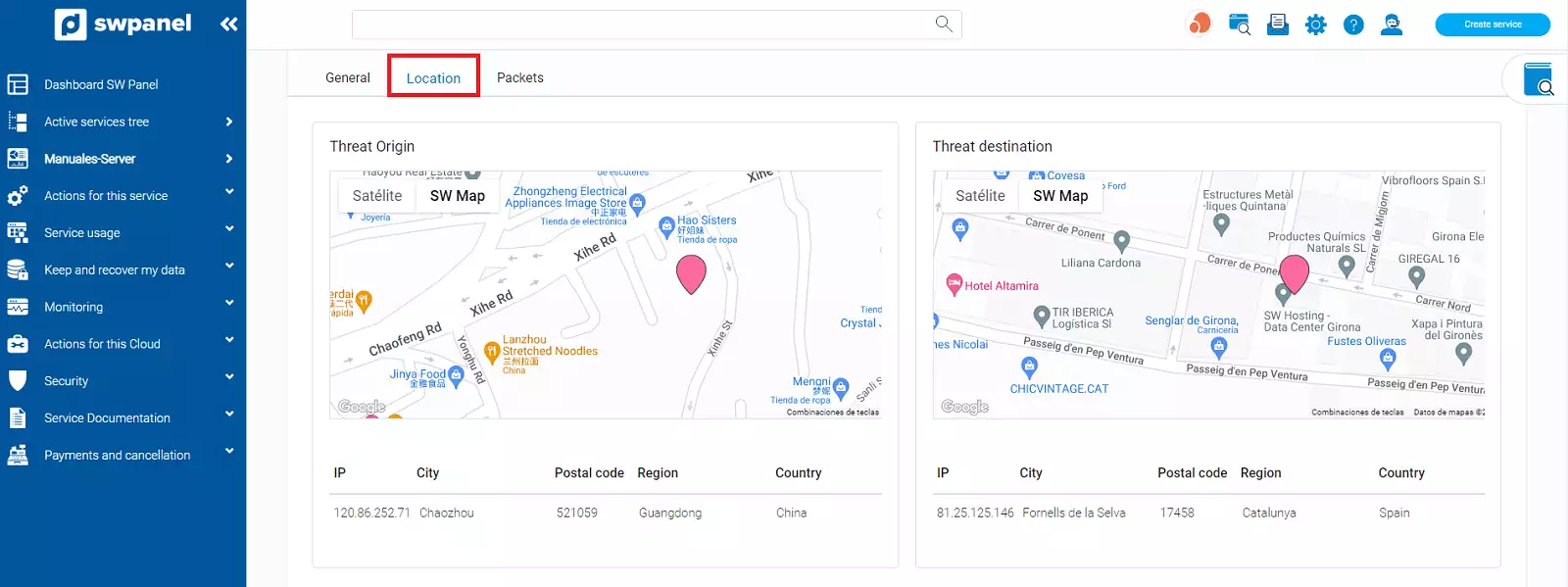Open the Packets tab
The height and width of the screenshot is (587, 1568).
pyautogui.click(x=519, y=77)
